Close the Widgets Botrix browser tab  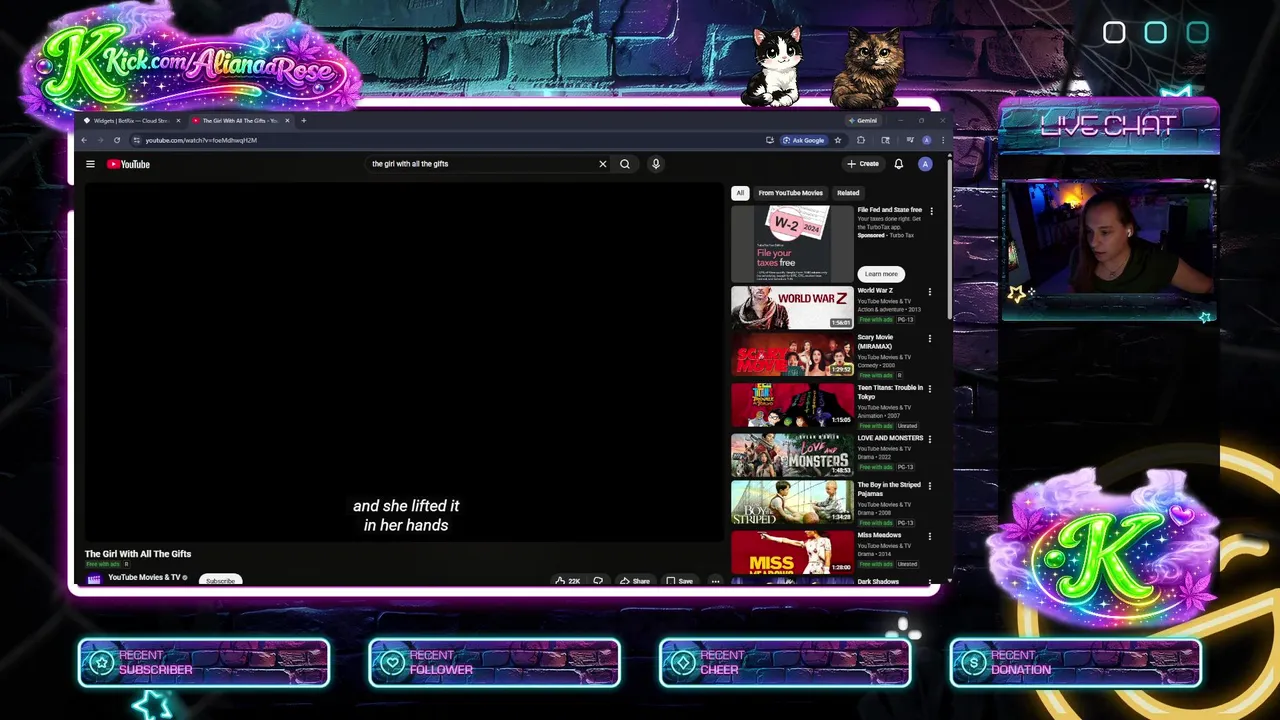point(178,120)
